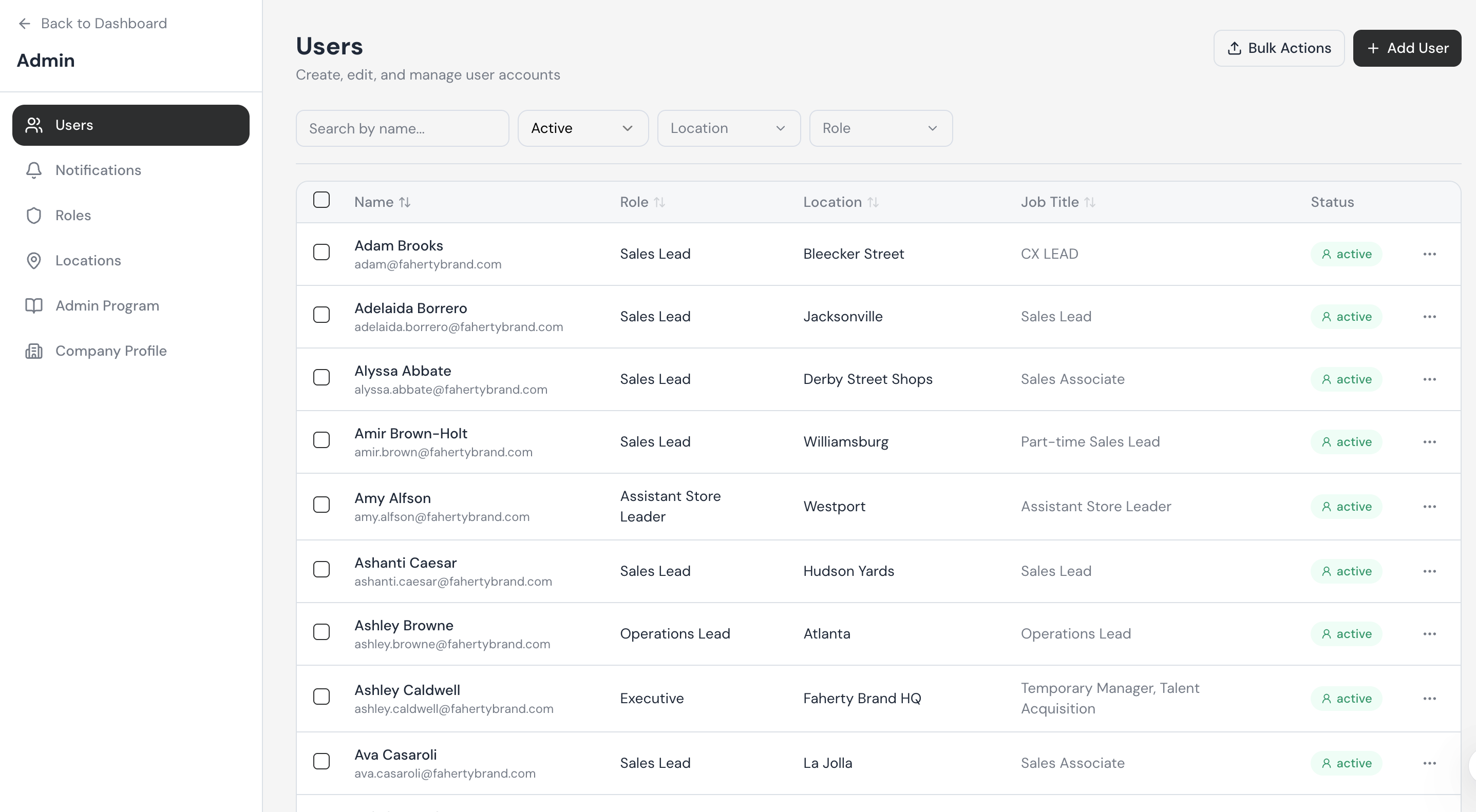Go Back to Dashboard

92,24
